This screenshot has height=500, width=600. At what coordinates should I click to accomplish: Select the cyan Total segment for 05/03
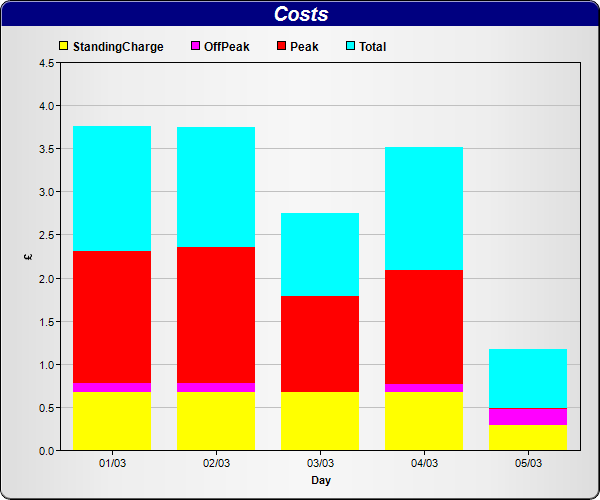pyautogui.click(x=528, y=378)
